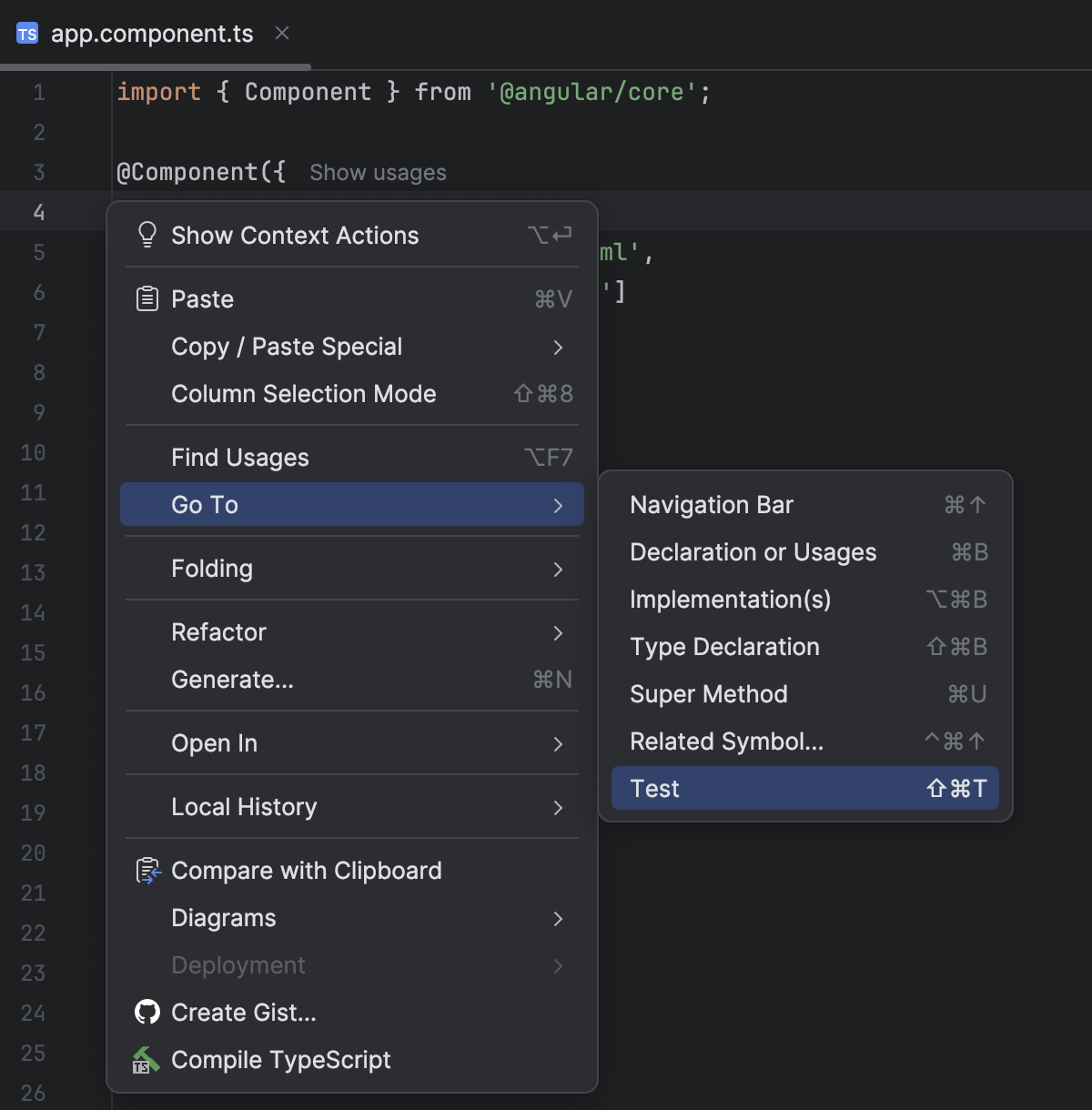Expand the arrow next to Open In
Viewport: 1092px width, 1110px height.
(558, 744)
